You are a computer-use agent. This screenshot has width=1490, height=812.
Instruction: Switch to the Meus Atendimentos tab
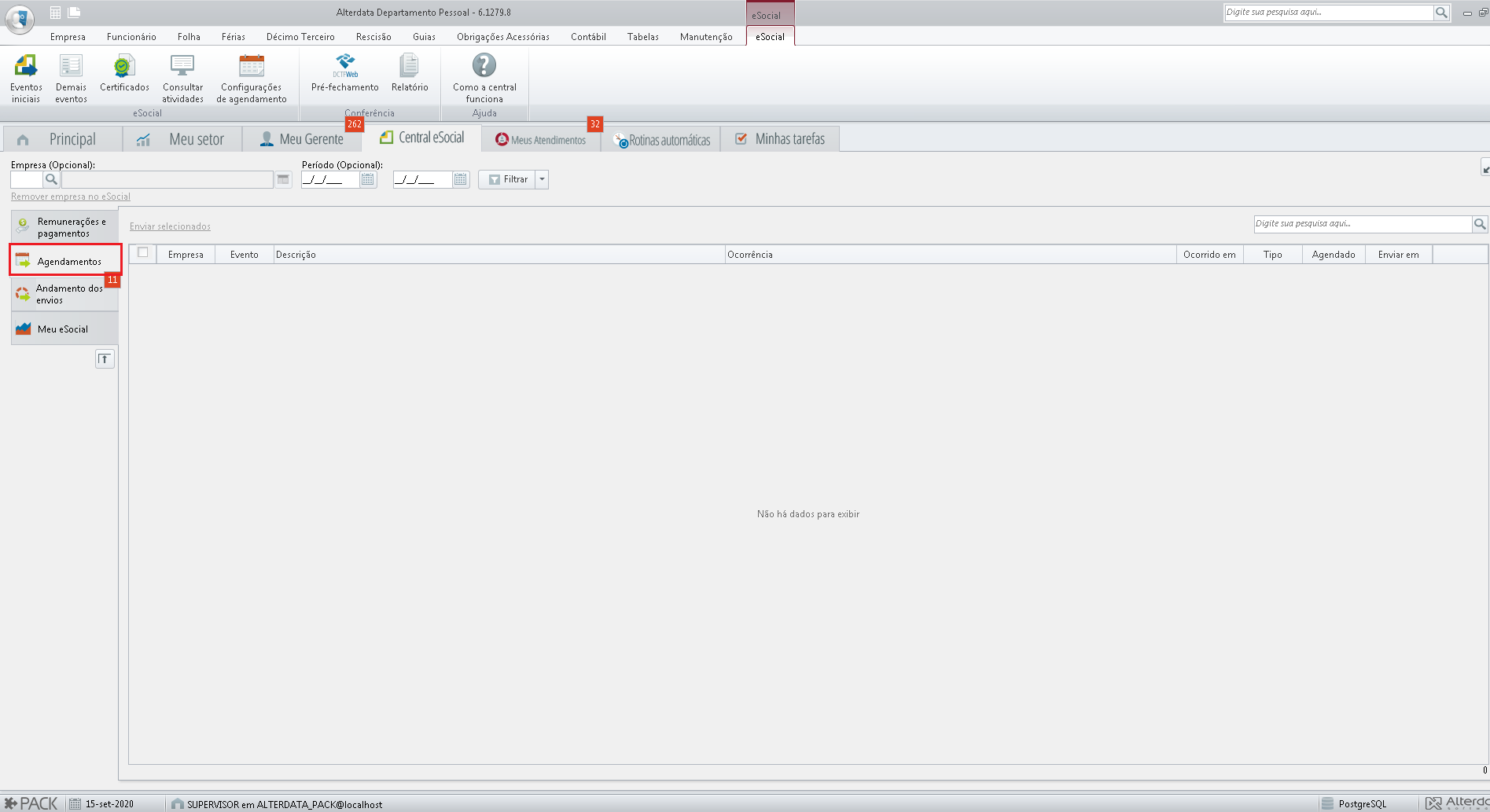pyautogui.click(x=541, y=140)
